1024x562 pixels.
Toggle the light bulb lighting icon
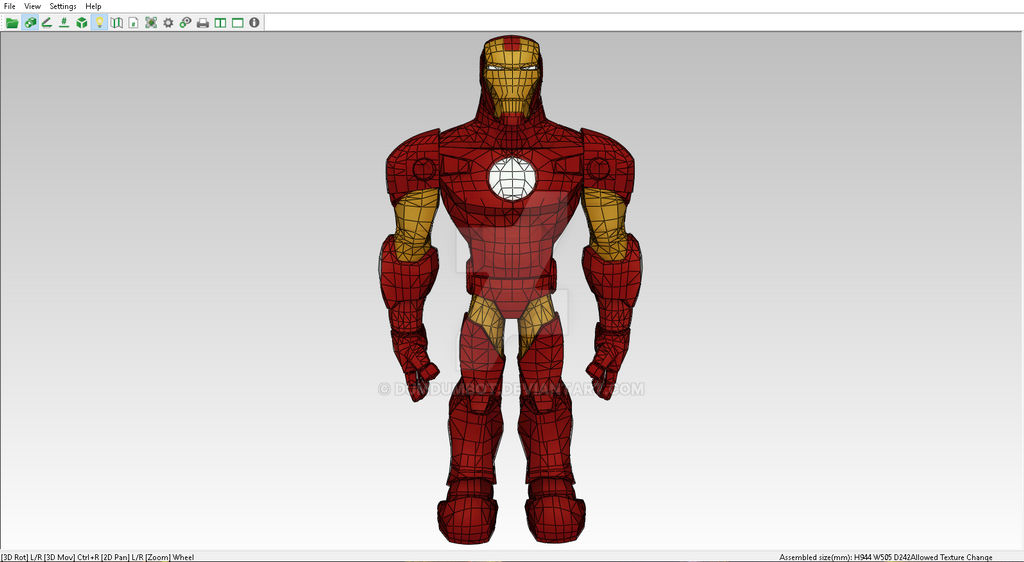pos(99,23)
